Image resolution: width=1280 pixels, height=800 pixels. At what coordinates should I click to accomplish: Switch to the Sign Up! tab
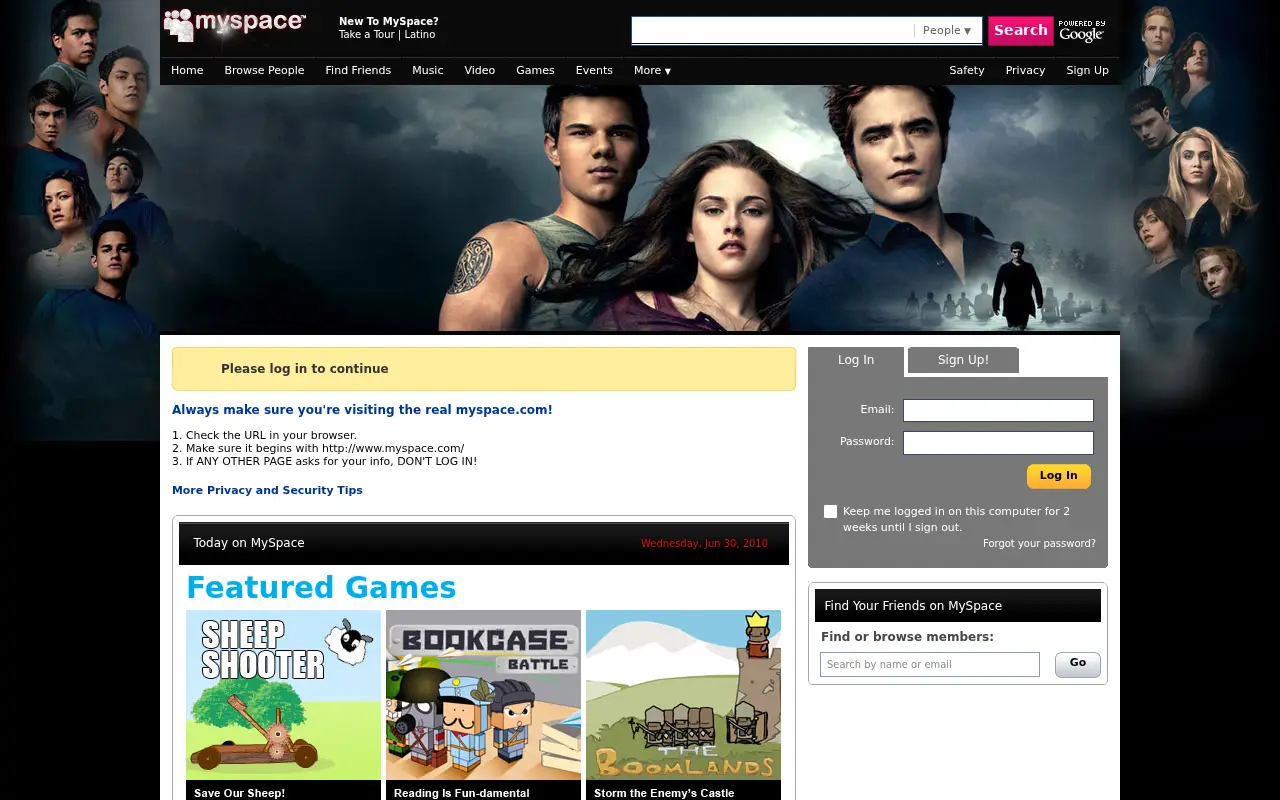[x=963, y=360]
